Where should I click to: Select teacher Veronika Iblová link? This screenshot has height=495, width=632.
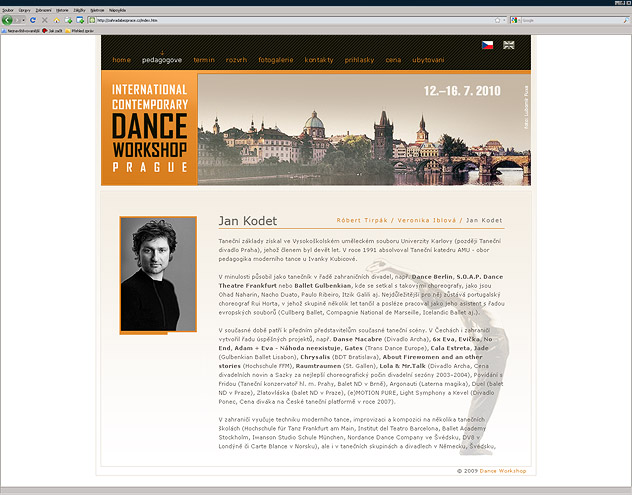coord(427,220)
